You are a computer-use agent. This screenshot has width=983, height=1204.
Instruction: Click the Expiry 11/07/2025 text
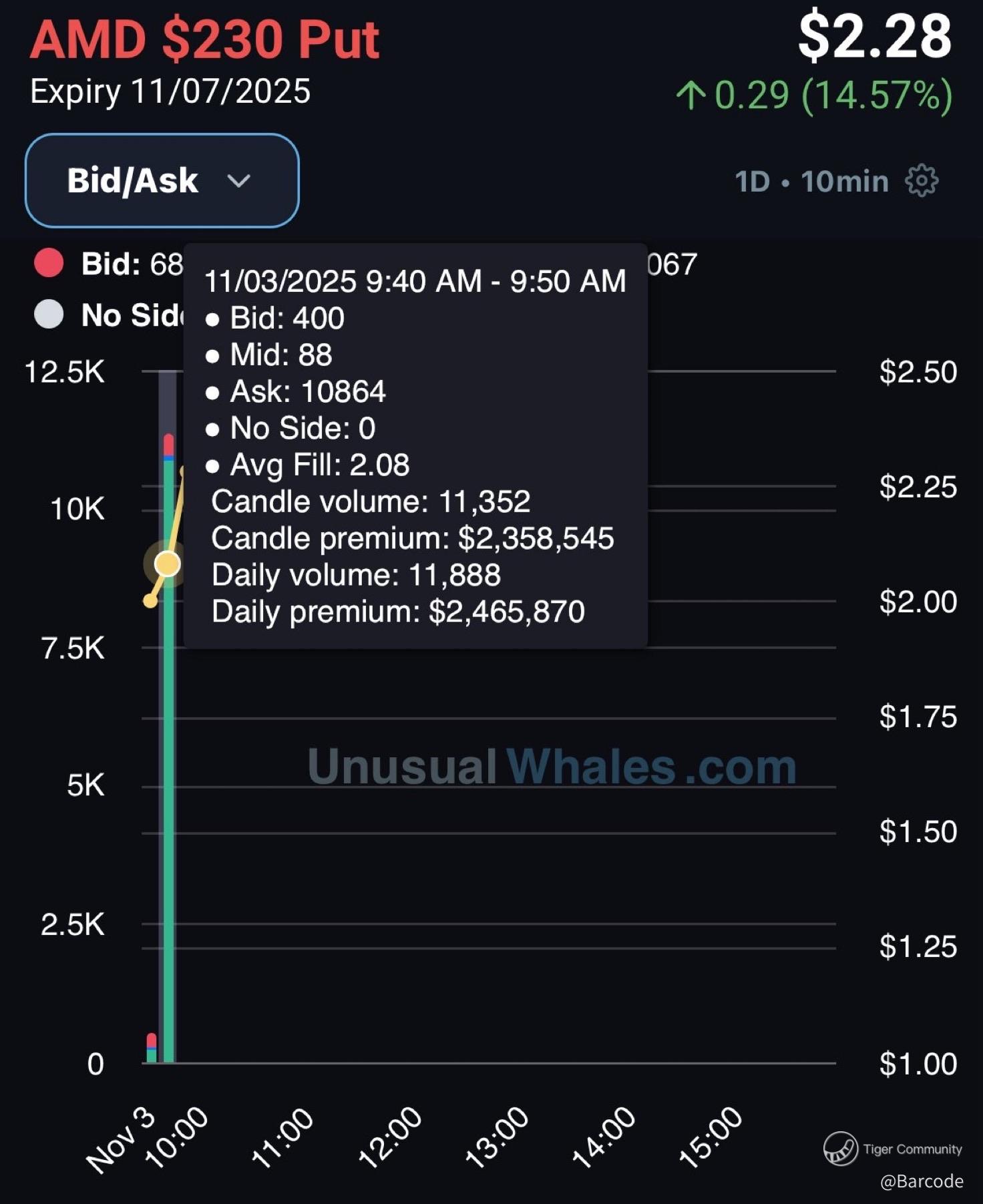pos(170,91)
